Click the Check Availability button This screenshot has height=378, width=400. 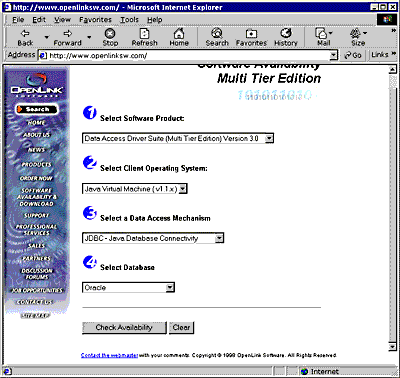[x=124, y=328]
